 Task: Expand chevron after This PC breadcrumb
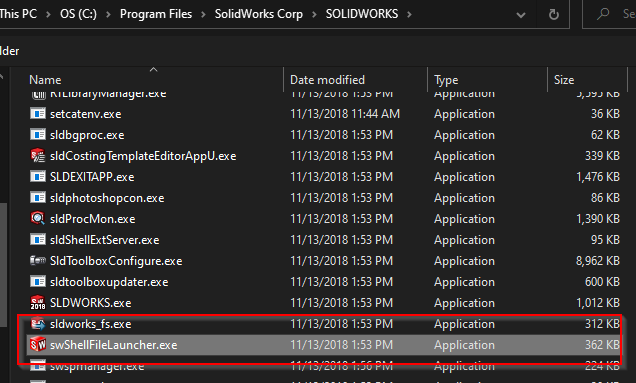click(48, 15)
